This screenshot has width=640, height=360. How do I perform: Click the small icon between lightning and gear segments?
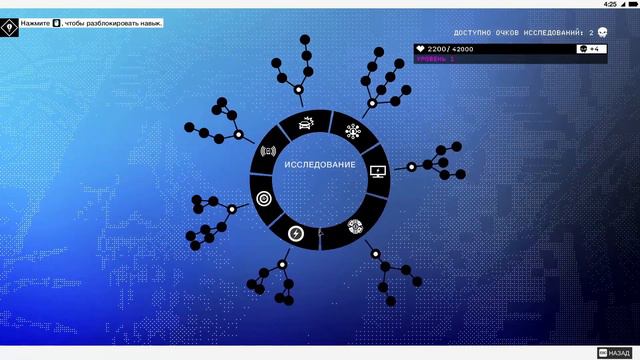click(x=321, y=233)
